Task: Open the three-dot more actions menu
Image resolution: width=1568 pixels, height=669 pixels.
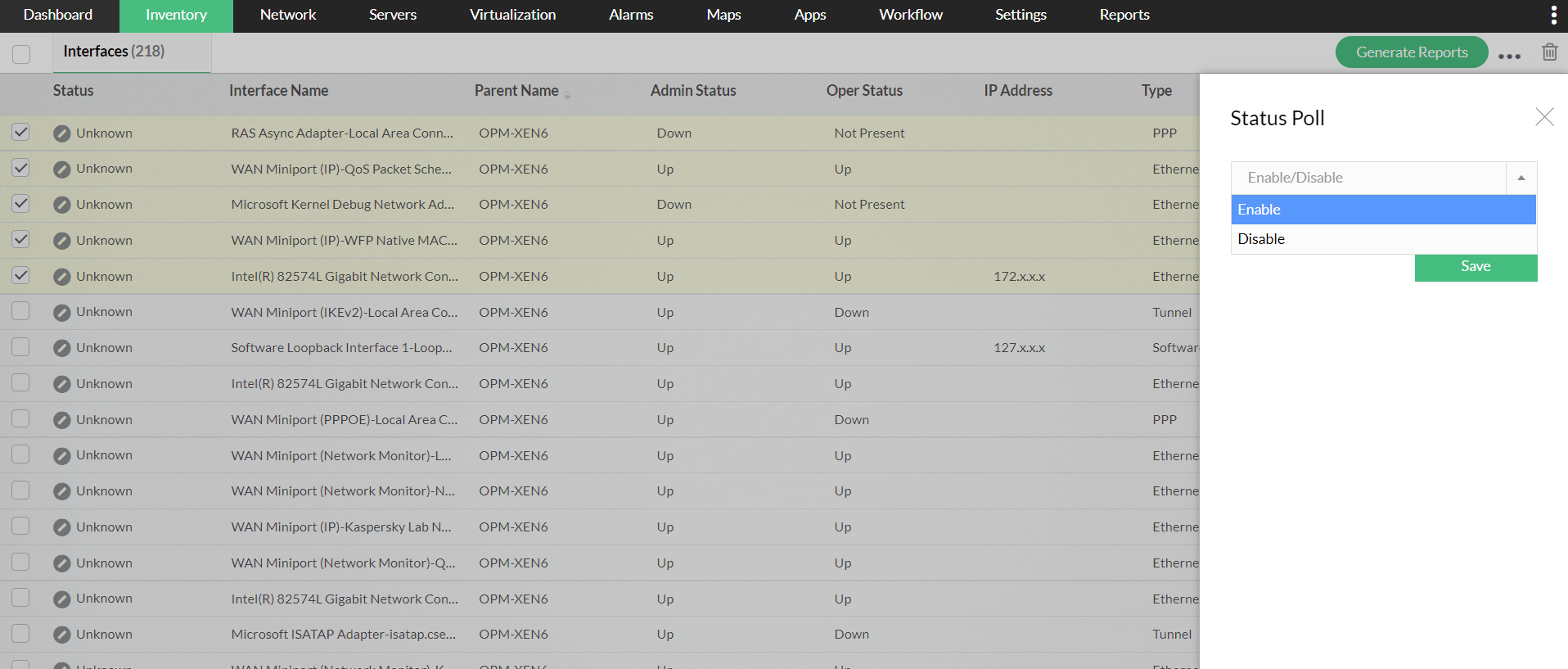Action: pyautogui.click(x=1509, y=56)
